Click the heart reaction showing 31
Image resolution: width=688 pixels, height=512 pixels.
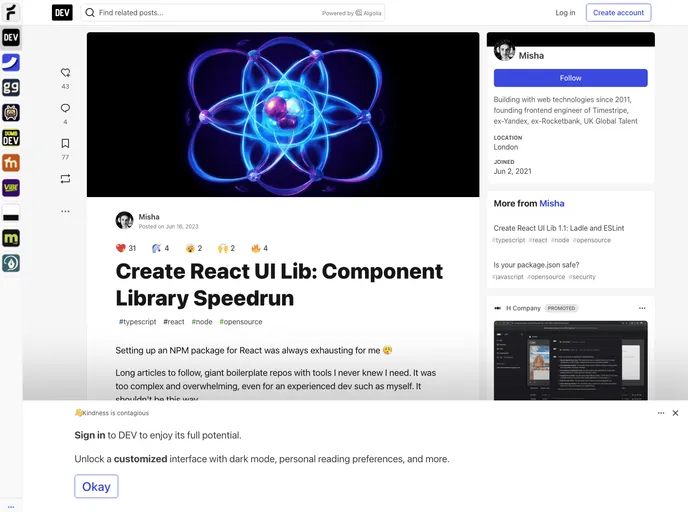pos(126,248)
